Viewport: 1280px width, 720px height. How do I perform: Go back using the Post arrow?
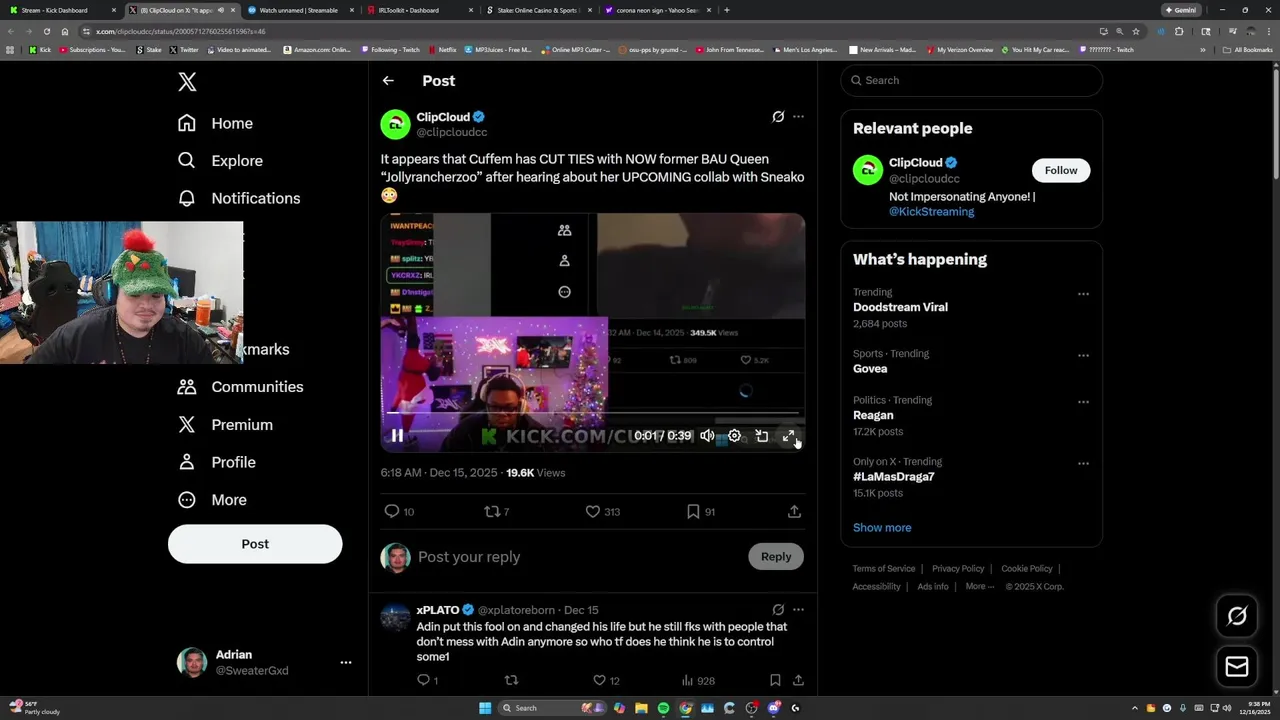click(x=388, y=81)
